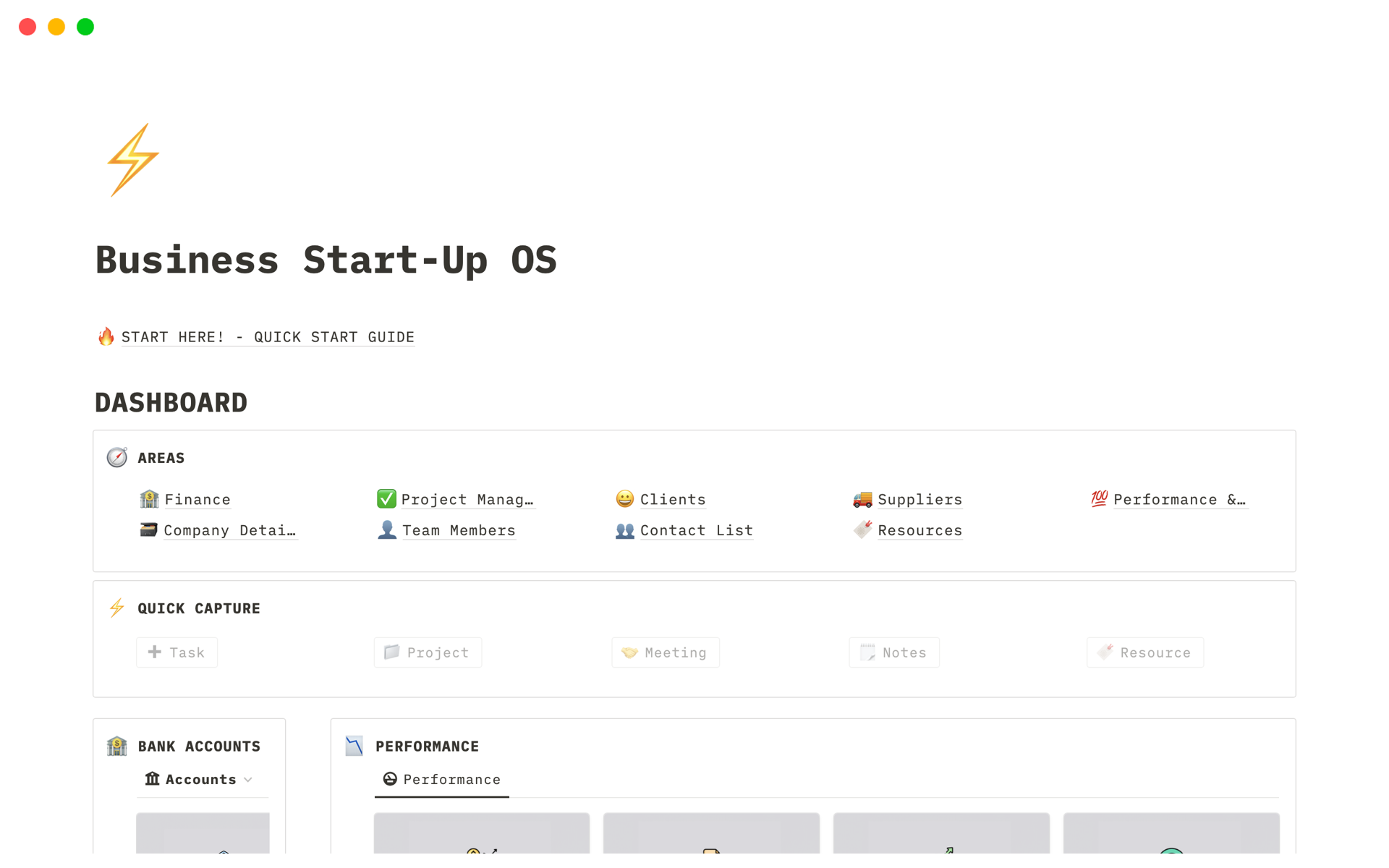Open the START HERE Quick Start Guide link

[268, 336]
